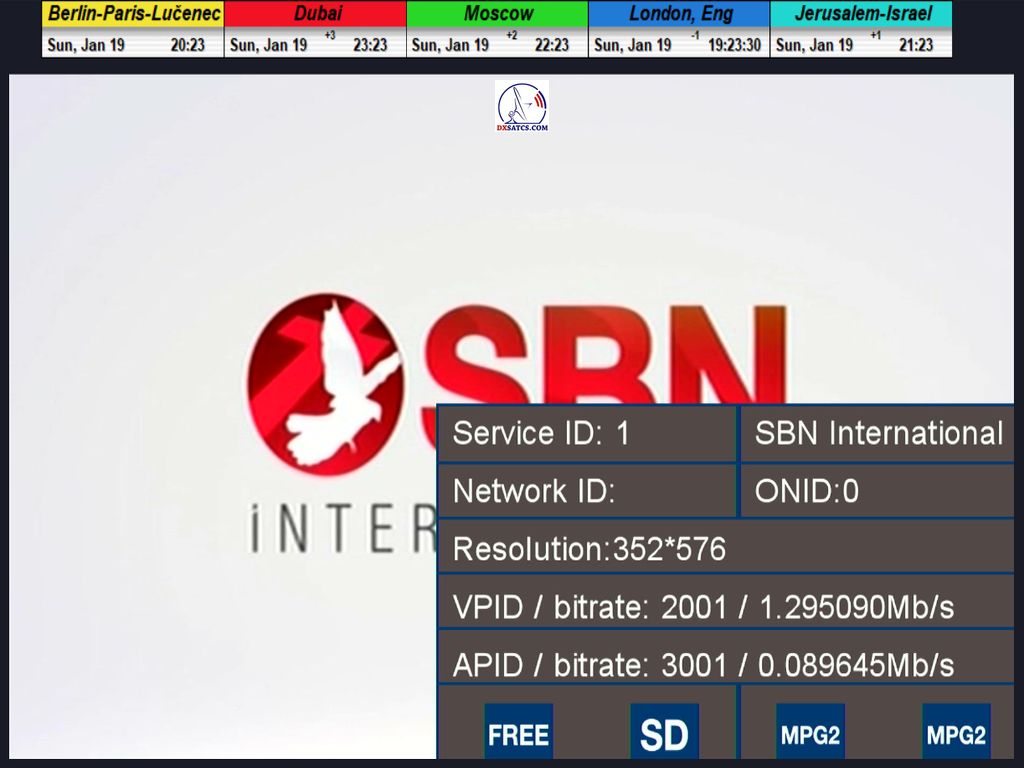
Task: Click the MPG2 badge next to SD
Action: click(810, 736)
